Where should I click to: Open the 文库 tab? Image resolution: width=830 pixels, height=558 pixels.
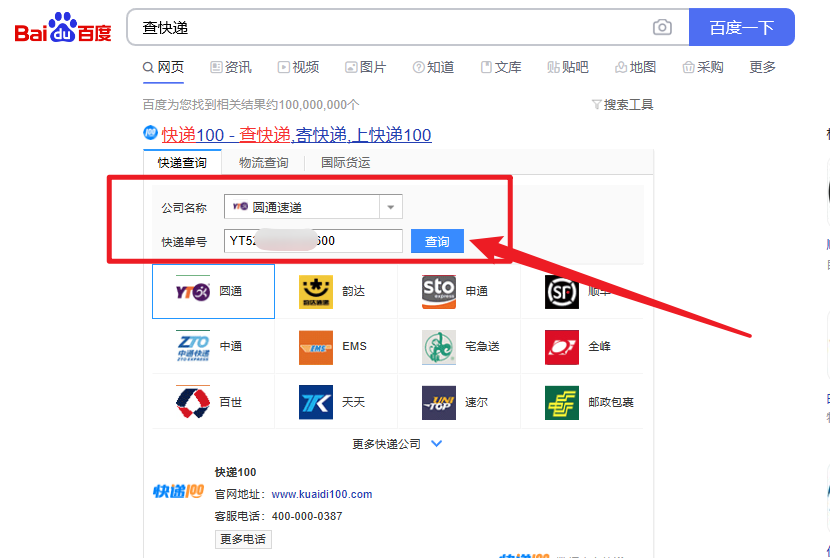click(501, 67)
